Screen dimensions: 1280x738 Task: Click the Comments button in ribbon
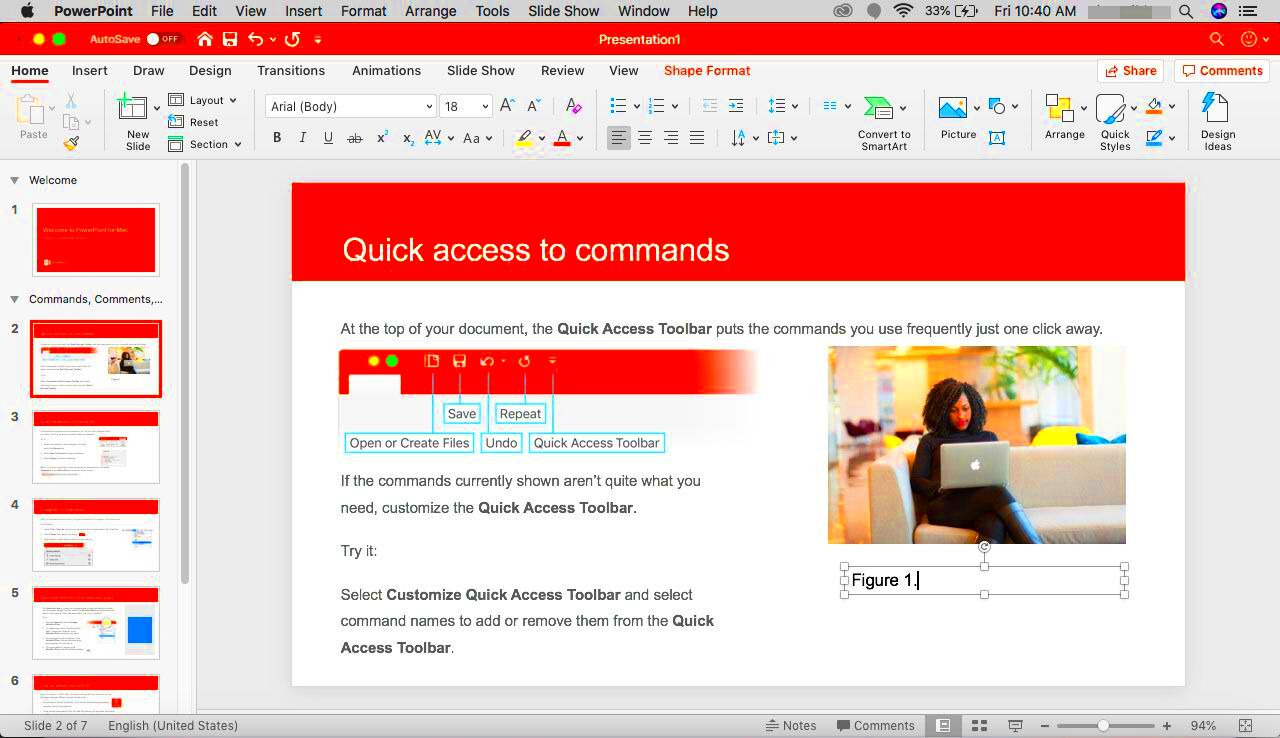coord(1221,70)
